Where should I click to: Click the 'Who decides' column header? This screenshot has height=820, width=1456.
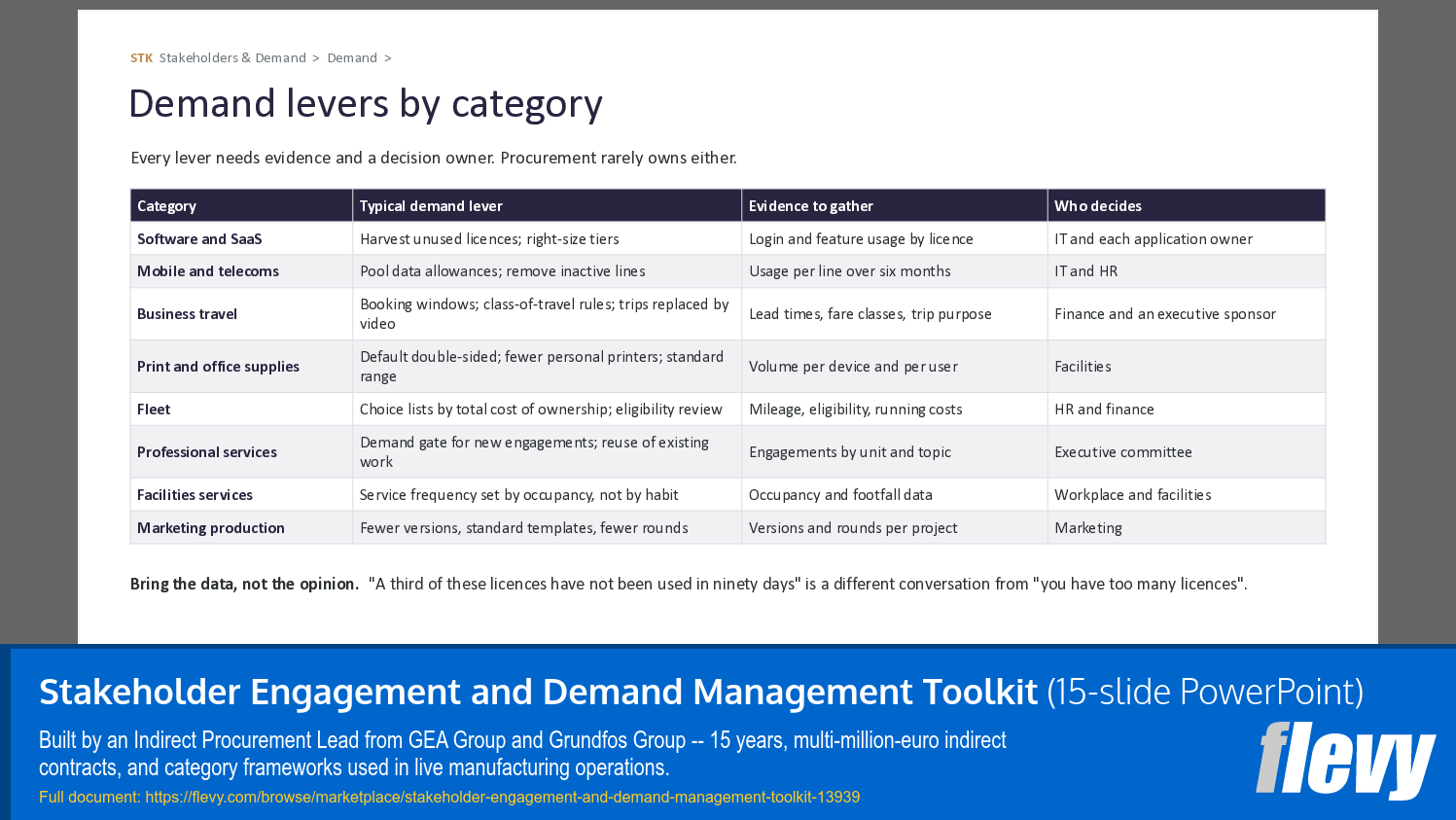tap(1186, 205)
